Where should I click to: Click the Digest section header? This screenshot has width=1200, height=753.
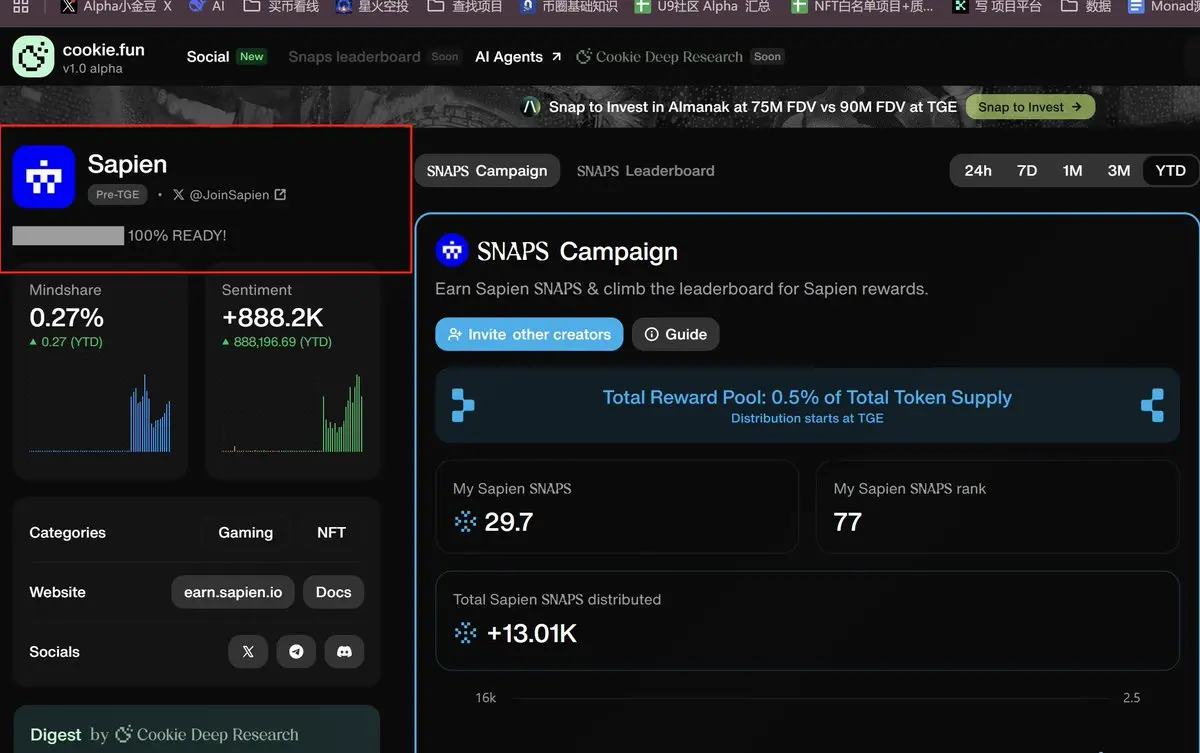click(164, 735)
